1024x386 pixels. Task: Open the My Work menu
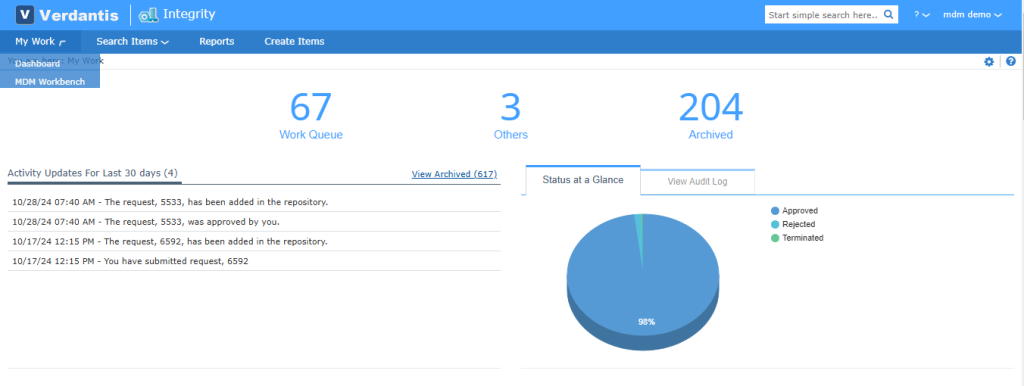(x=40, y=41)
